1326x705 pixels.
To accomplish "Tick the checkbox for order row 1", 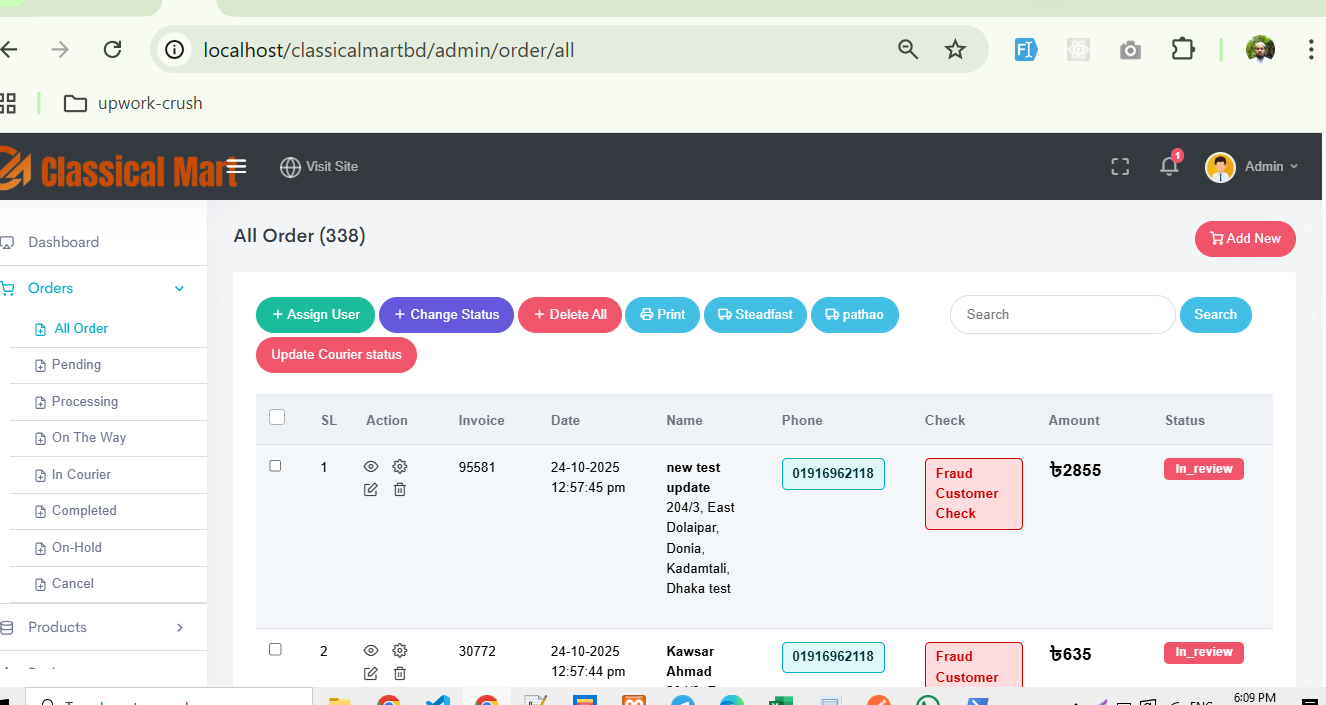I will coord(276,466).
